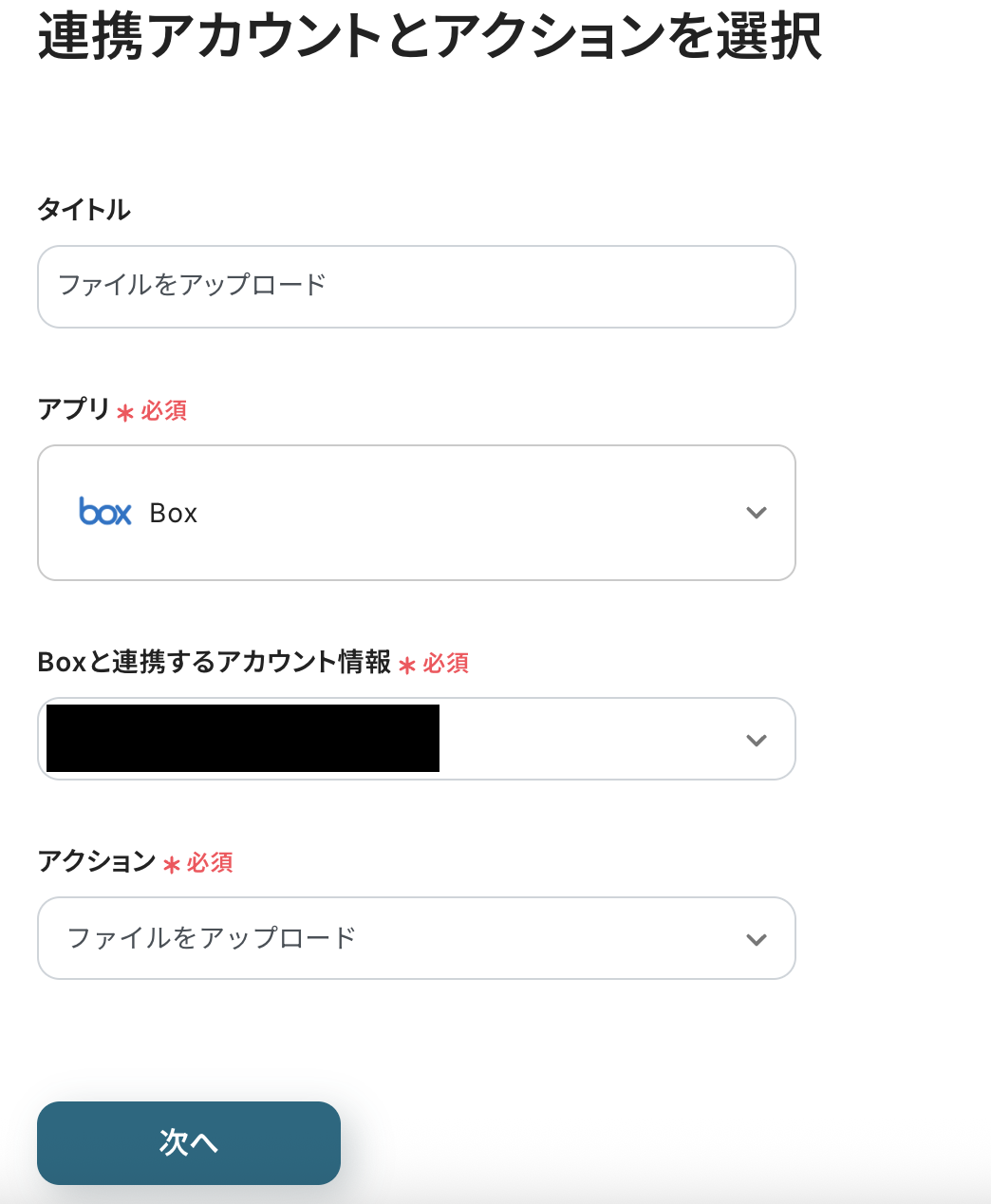991x1204 pixels.
Task: Click the Boxと連携するアカウント情報 label
Action: tap(215, 662)
